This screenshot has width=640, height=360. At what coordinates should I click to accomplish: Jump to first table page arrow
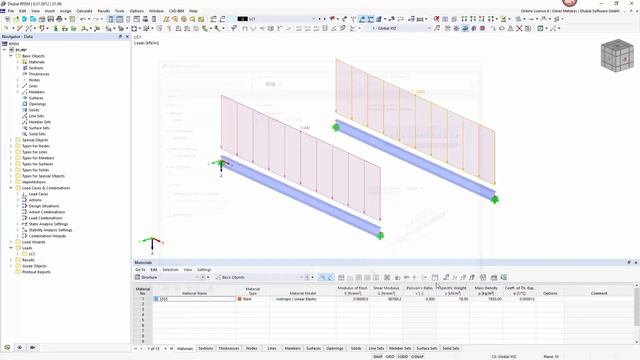click(136, 349)
